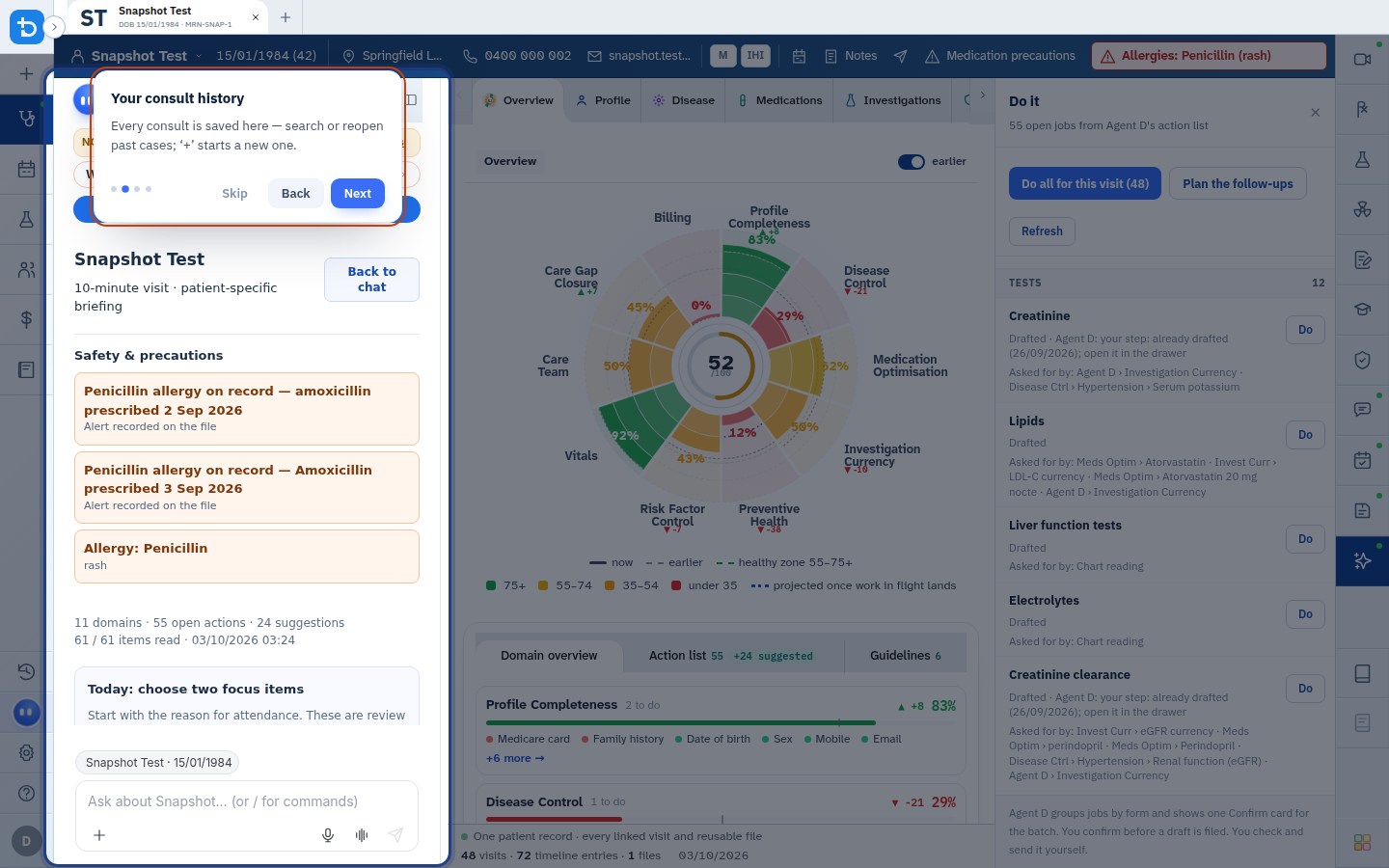The height and width of the screenshot is (868, 1389).
Task: Click the Ask about Snapshot input field
Action: tap(247, 801)
